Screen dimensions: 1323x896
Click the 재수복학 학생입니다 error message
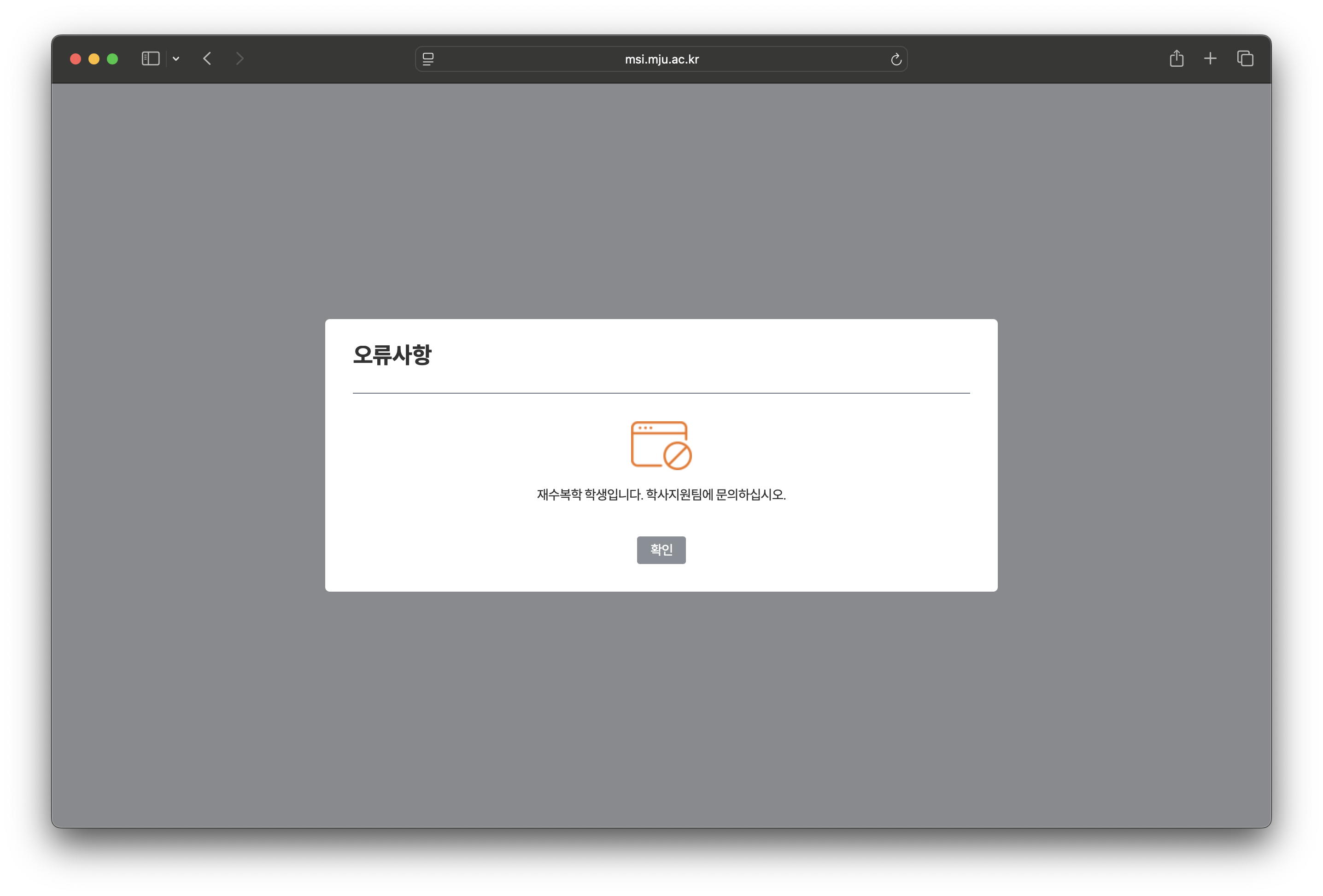661,495
